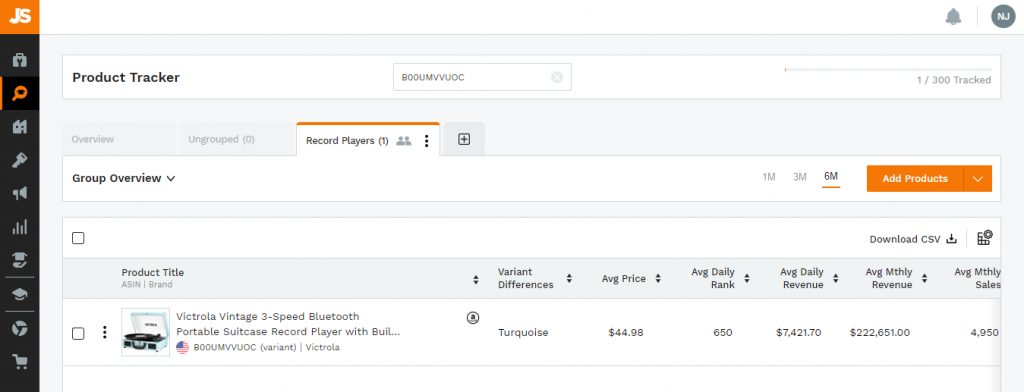The width and height of the screenshot is (1024, 392).
Task: Add a new group with plus tab
Action: click(464, 139)
